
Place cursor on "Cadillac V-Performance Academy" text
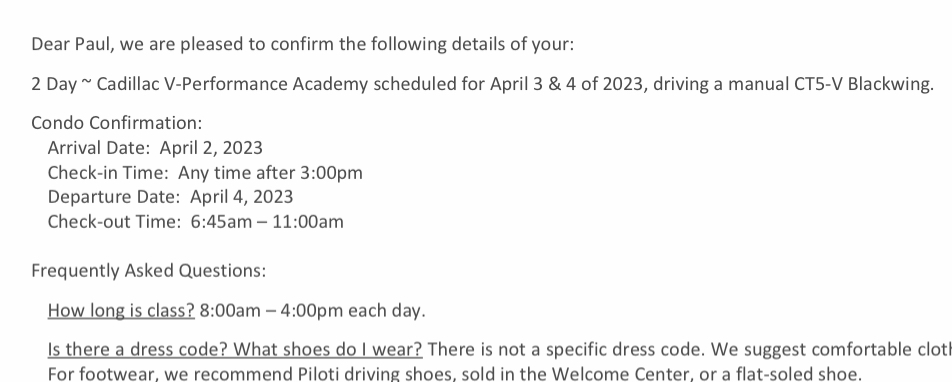click(232, 84)
